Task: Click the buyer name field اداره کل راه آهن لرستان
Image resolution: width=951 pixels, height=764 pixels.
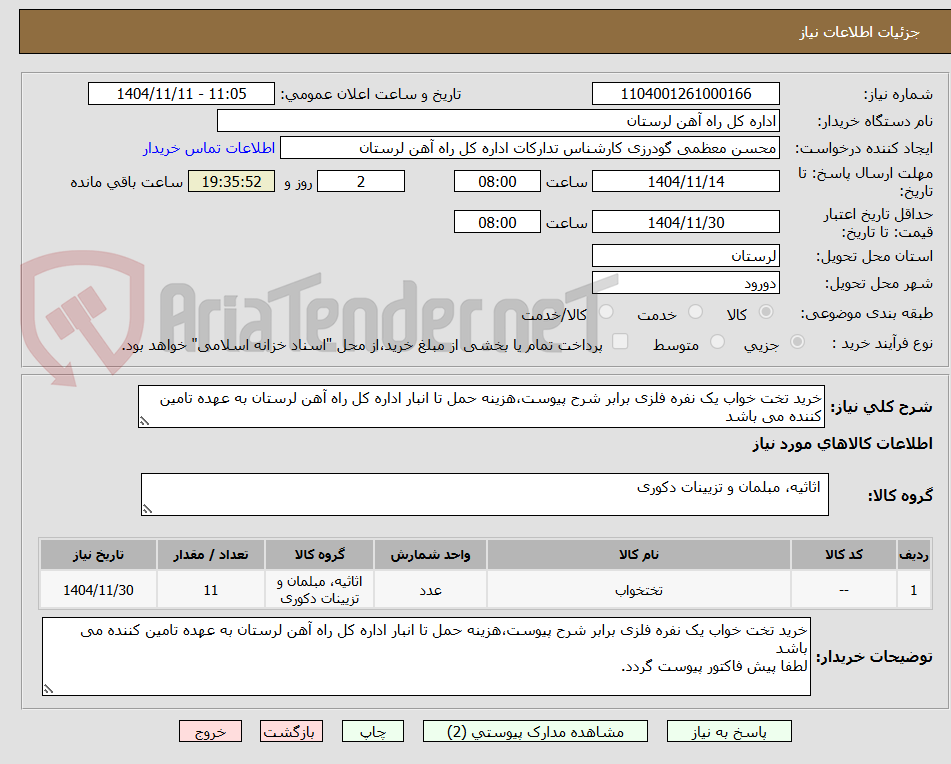Action: pos(498,121)
